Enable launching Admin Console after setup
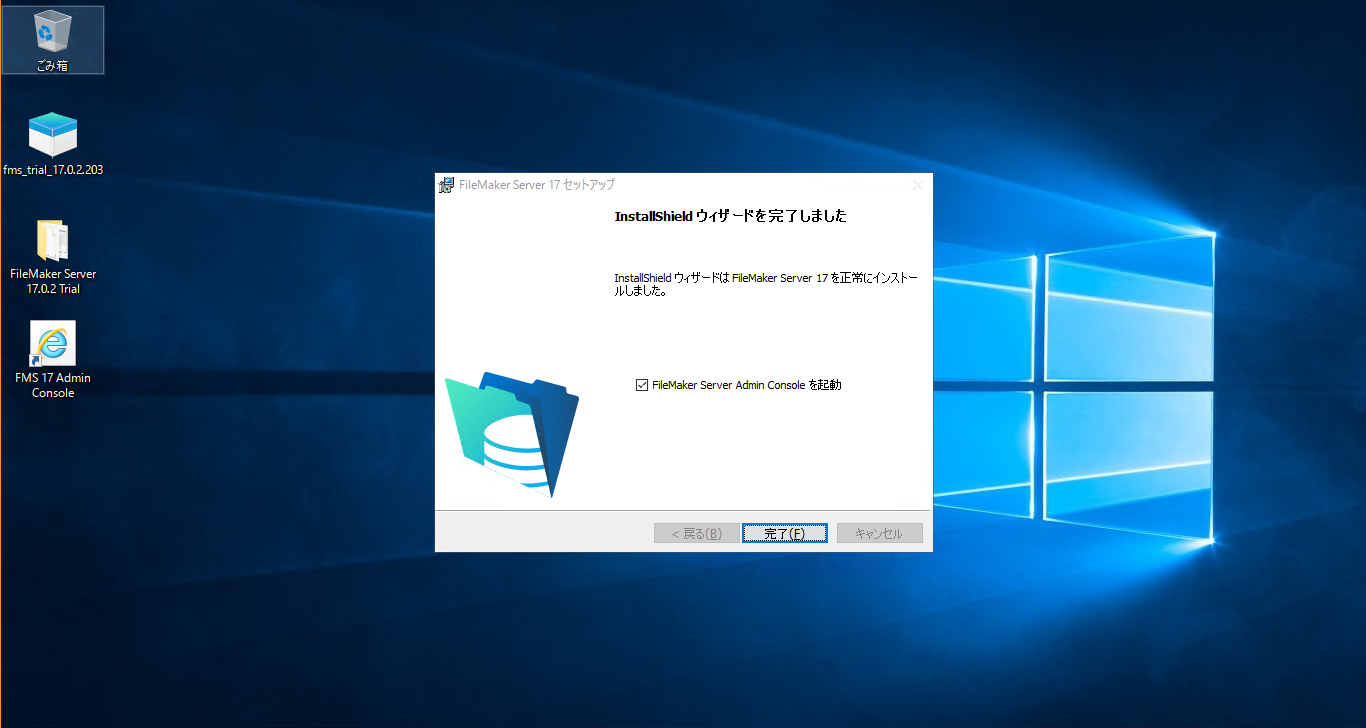Viewport: 1366px width, 728px height. pyautogui.click(x=642, y=384)
